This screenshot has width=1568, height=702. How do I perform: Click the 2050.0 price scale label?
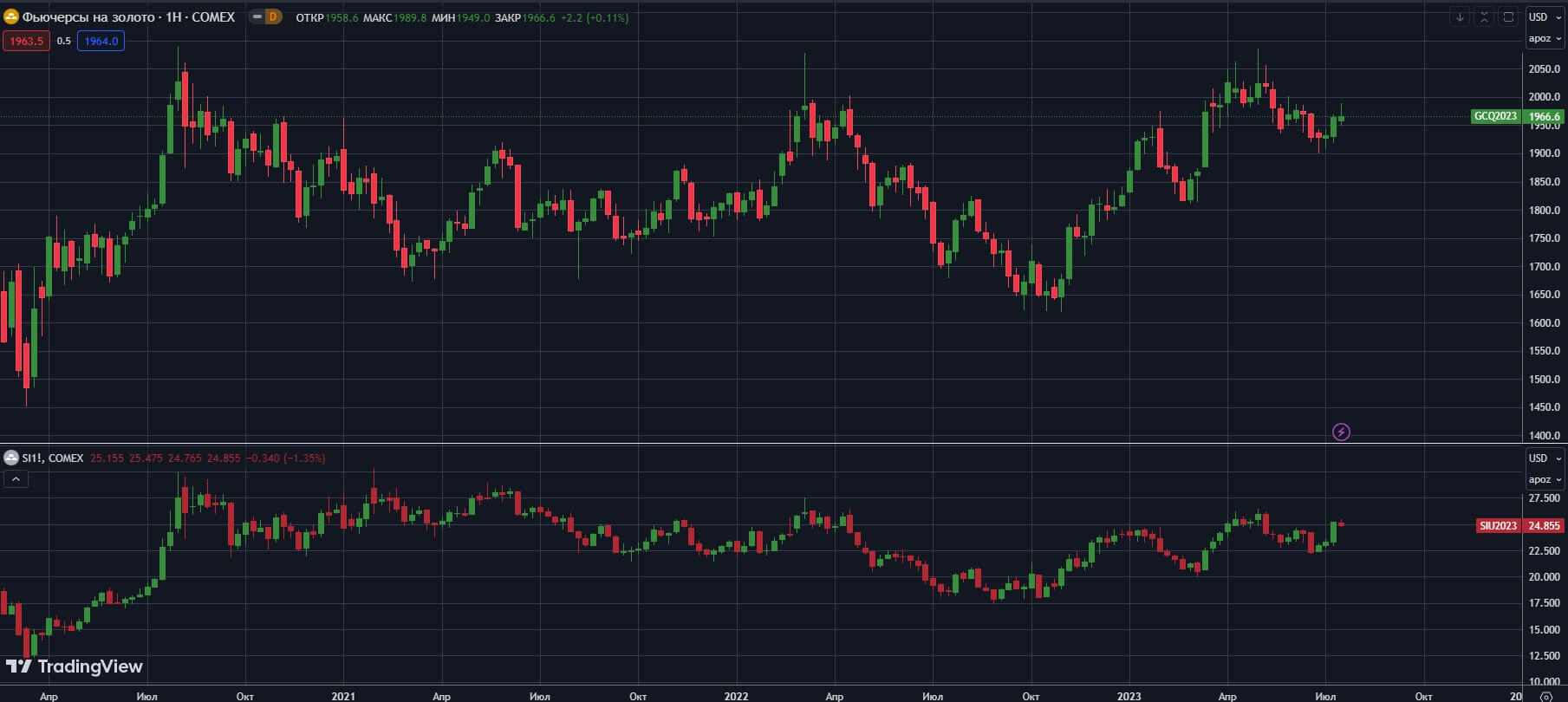[x=1544, y=69]
